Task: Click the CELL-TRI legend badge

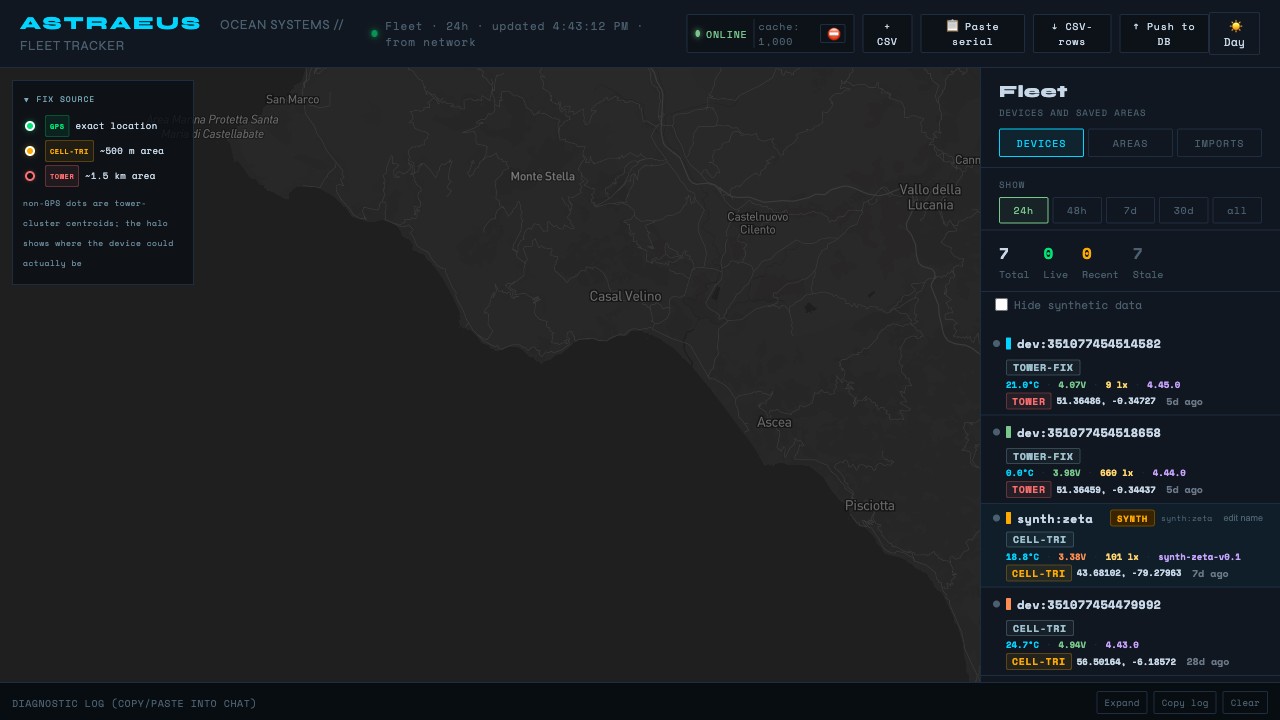Action: click(69, 151)
